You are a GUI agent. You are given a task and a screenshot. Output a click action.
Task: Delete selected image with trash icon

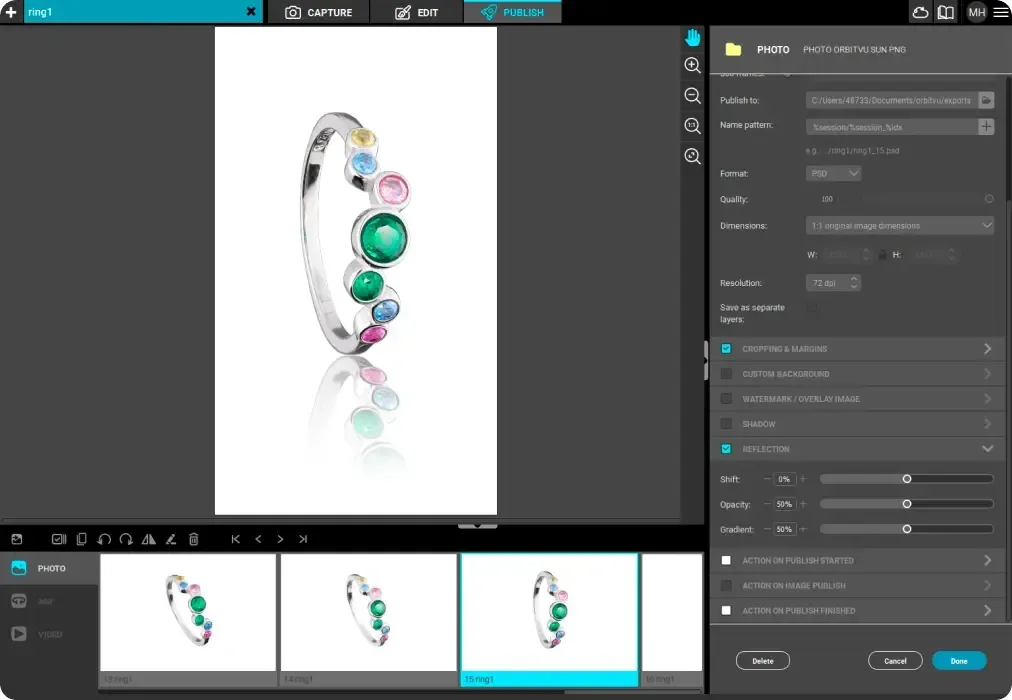194,539
